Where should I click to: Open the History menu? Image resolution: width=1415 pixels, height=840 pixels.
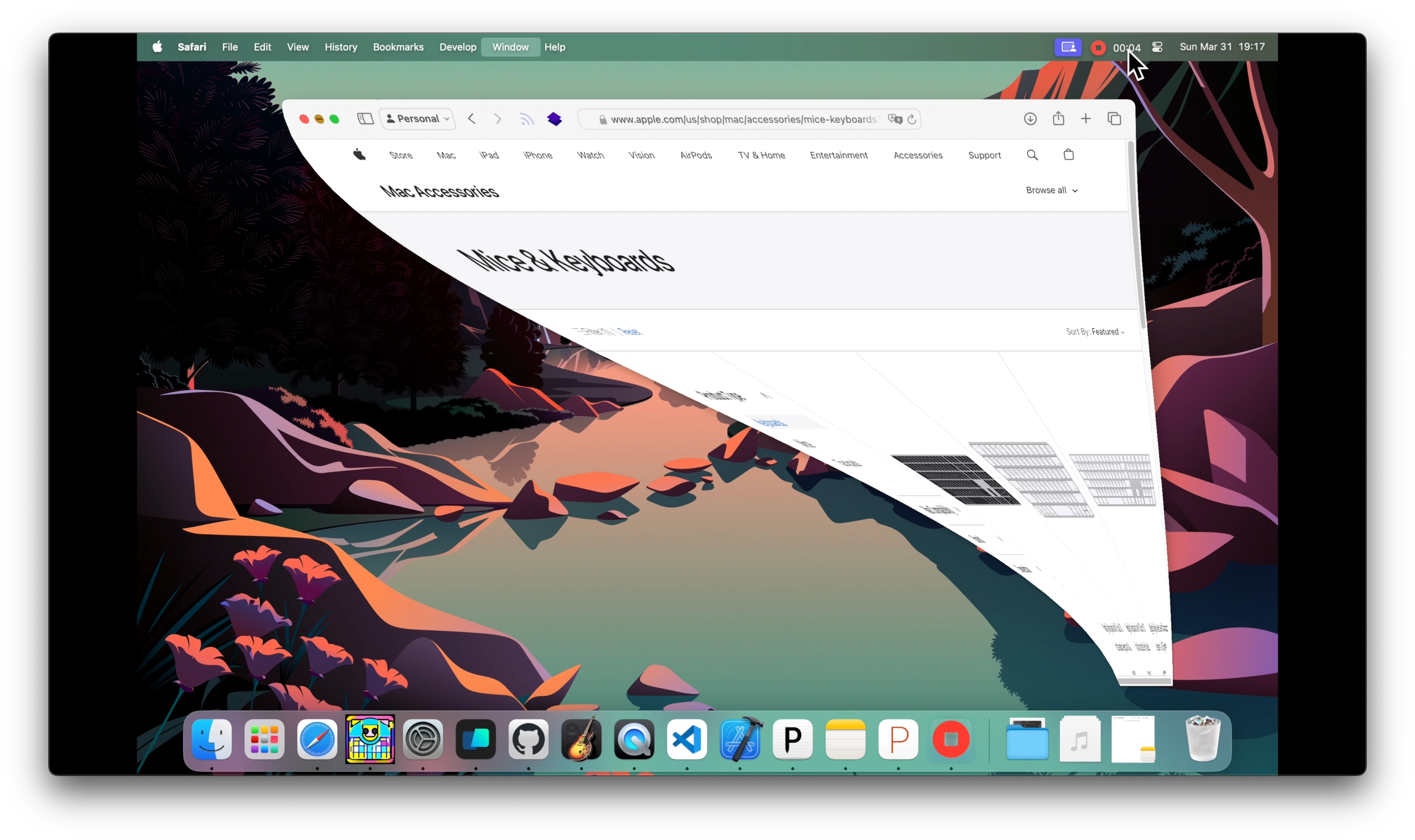point(341,47)
